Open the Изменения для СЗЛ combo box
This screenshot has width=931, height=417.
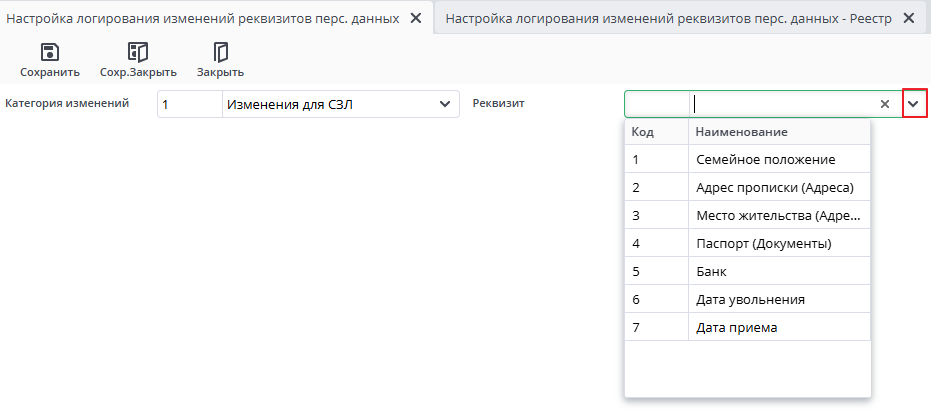tap(341, 105)
